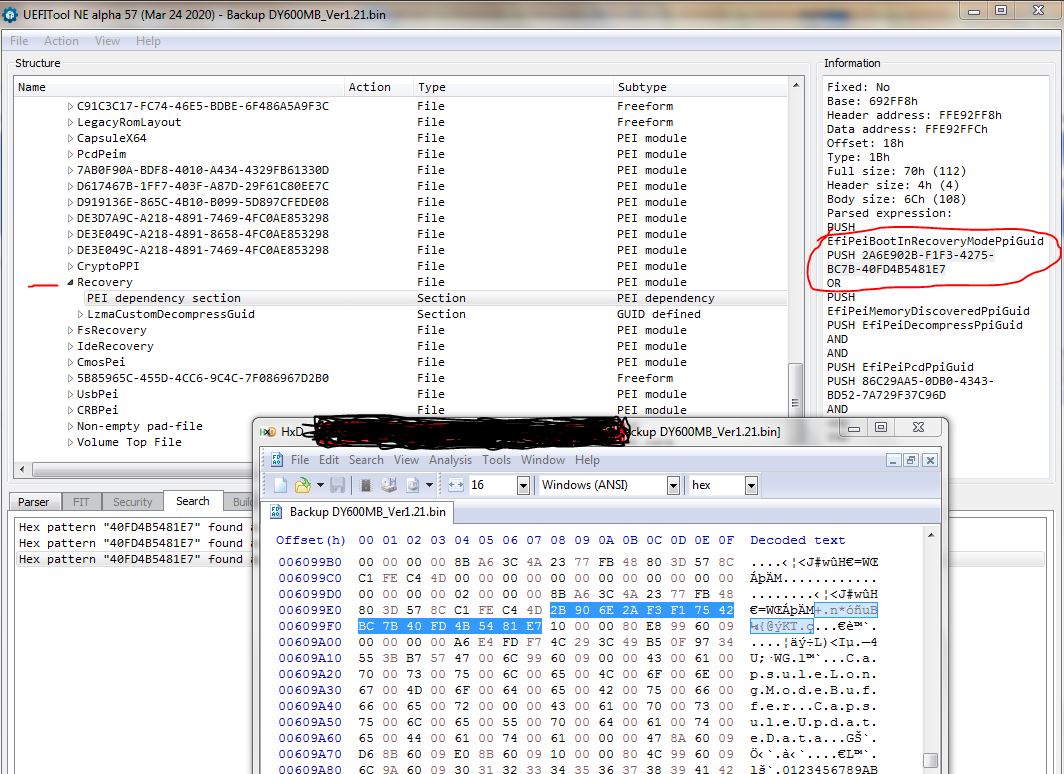
Task: Click the Open disk icon in HxD
Action: tap(389, 485)
